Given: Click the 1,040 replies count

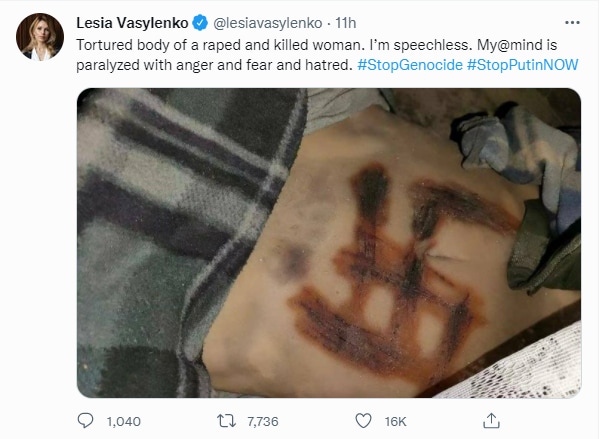Looking at the screenshot, I should [124, 421].
